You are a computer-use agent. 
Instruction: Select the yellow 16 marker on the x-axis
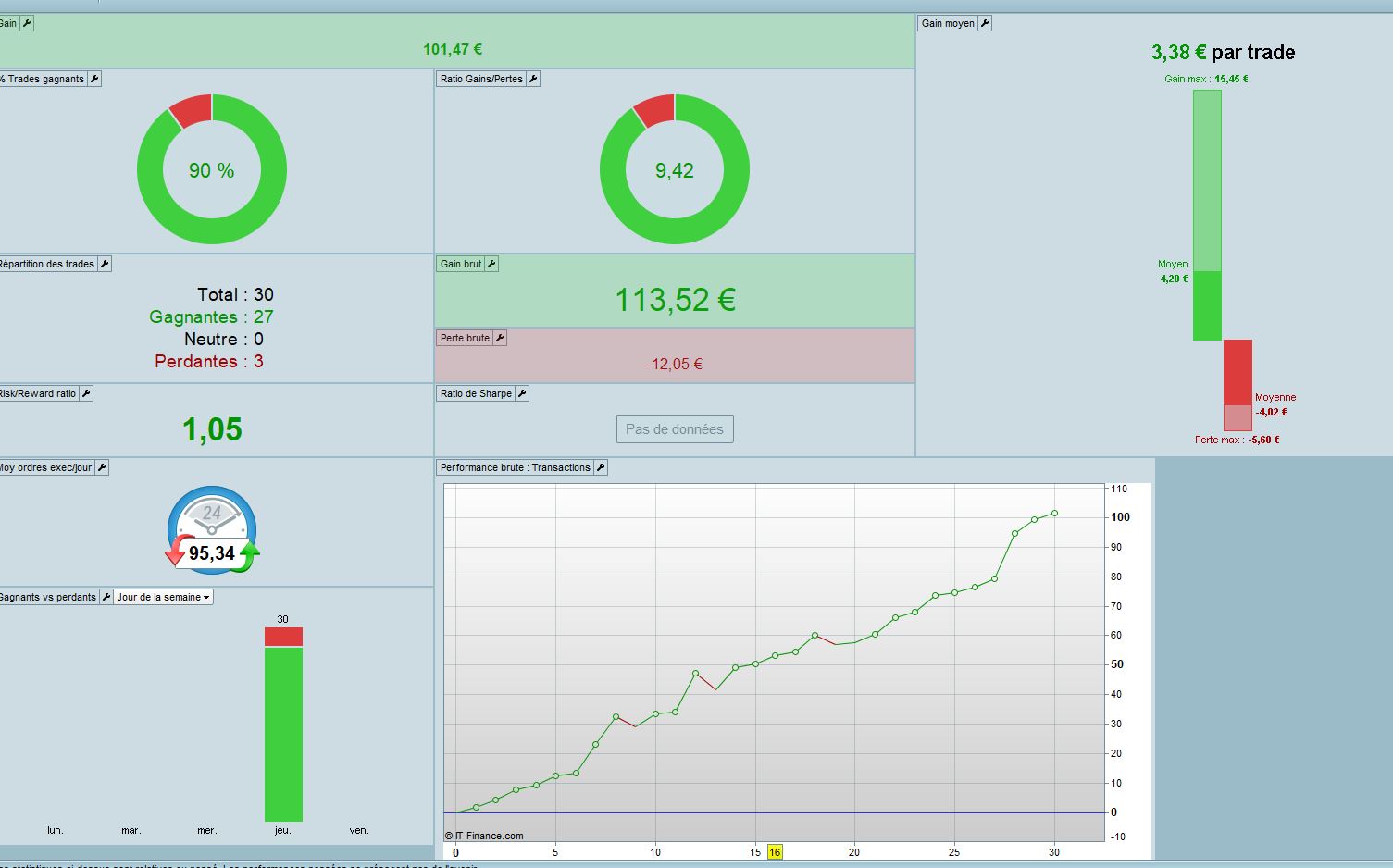[x=775, y=852]
